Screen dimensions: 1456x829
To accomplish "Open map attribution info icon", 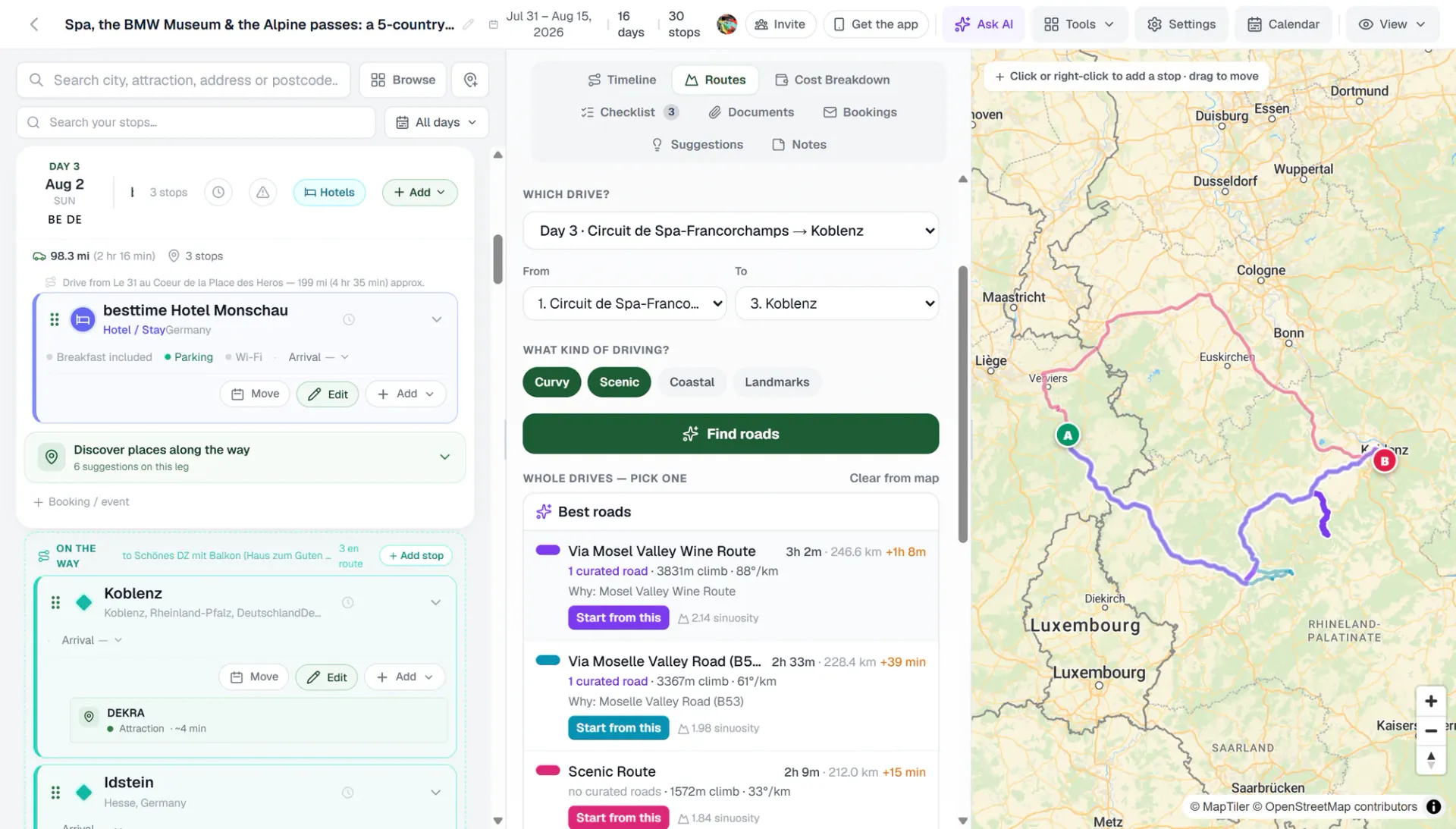I will (1433, 807).
